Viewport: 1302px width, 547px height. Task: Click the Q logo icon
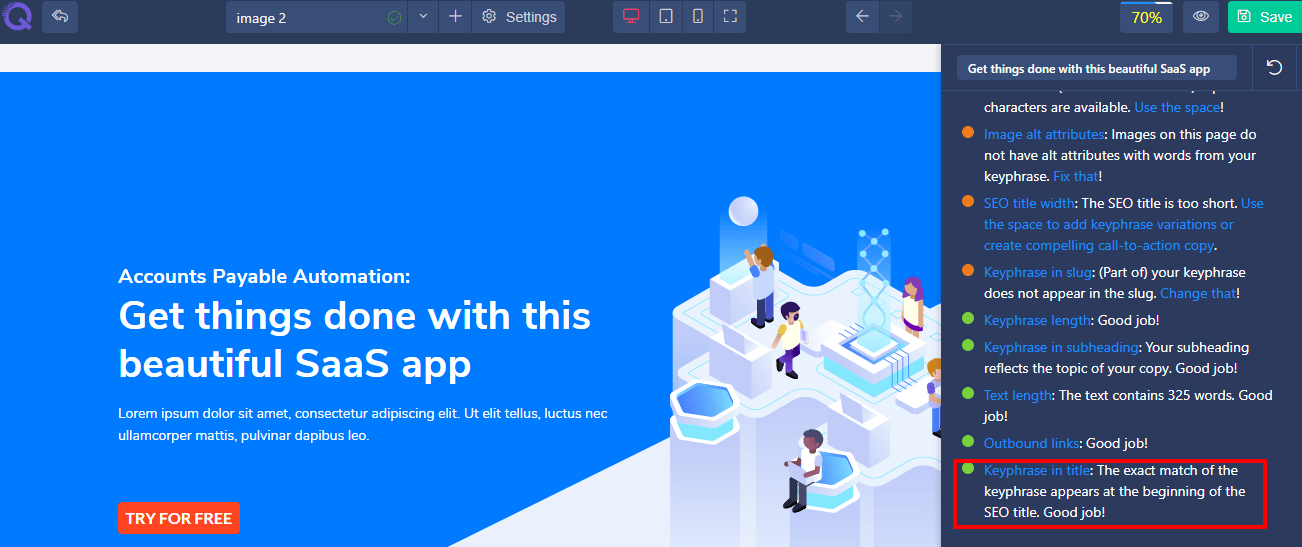(16, 17)
